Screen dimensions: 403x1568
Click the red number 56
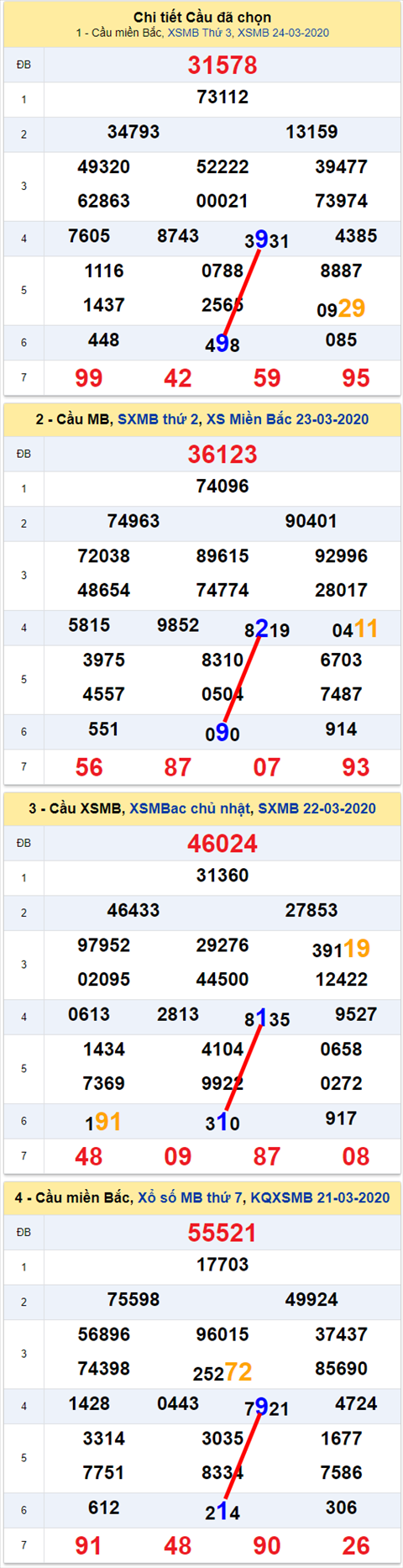pos(89,767)
